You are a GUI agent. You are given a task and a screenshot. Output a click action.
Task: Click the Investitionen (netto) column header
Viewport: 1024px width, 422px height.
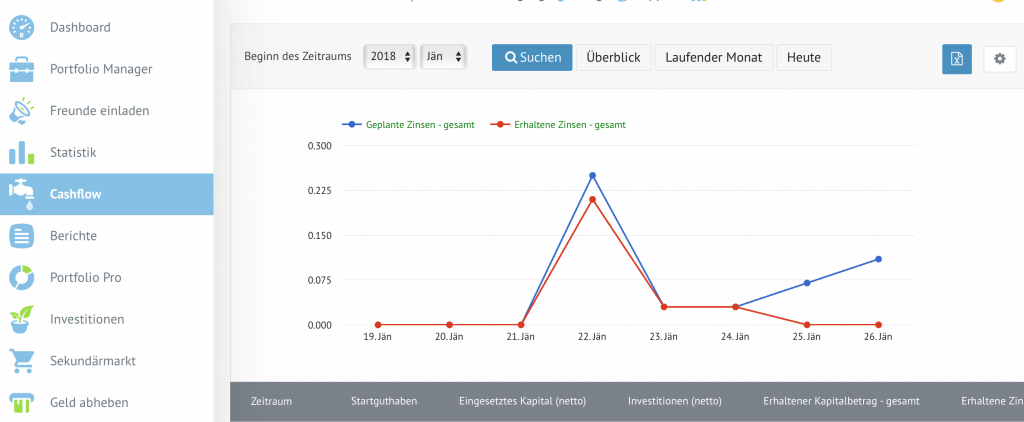pyautogui.click(x=675, y=401)
